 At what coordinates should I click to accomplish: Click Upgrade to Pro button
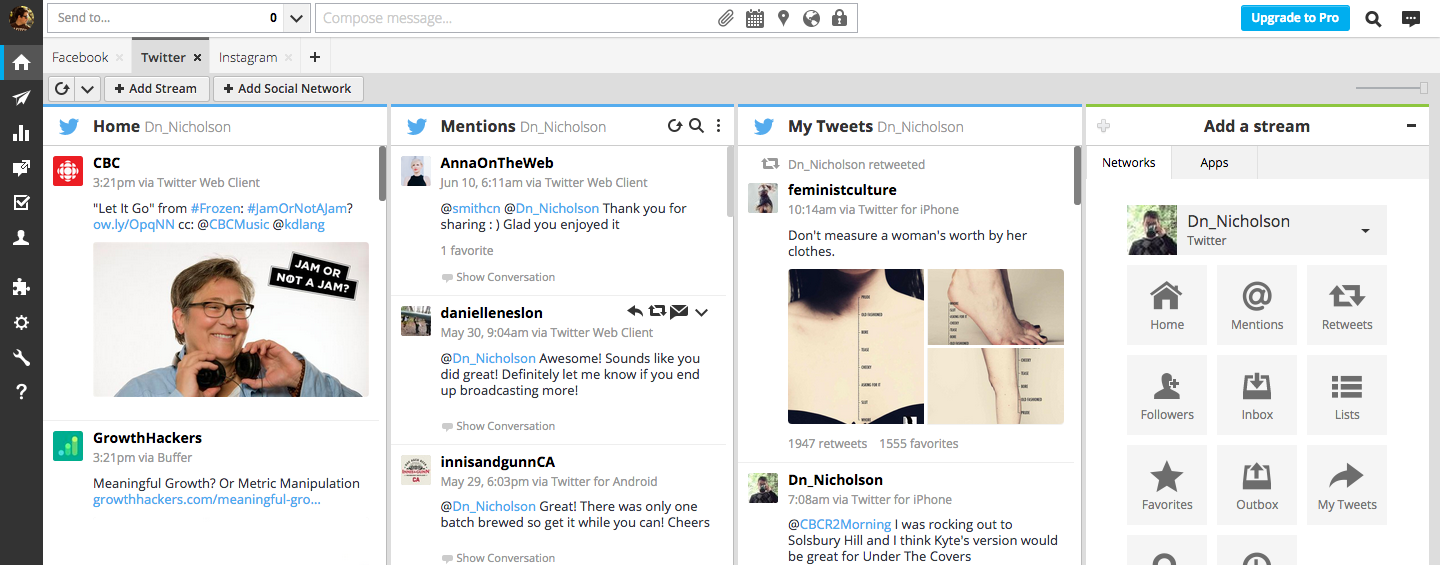point(1295,18)
